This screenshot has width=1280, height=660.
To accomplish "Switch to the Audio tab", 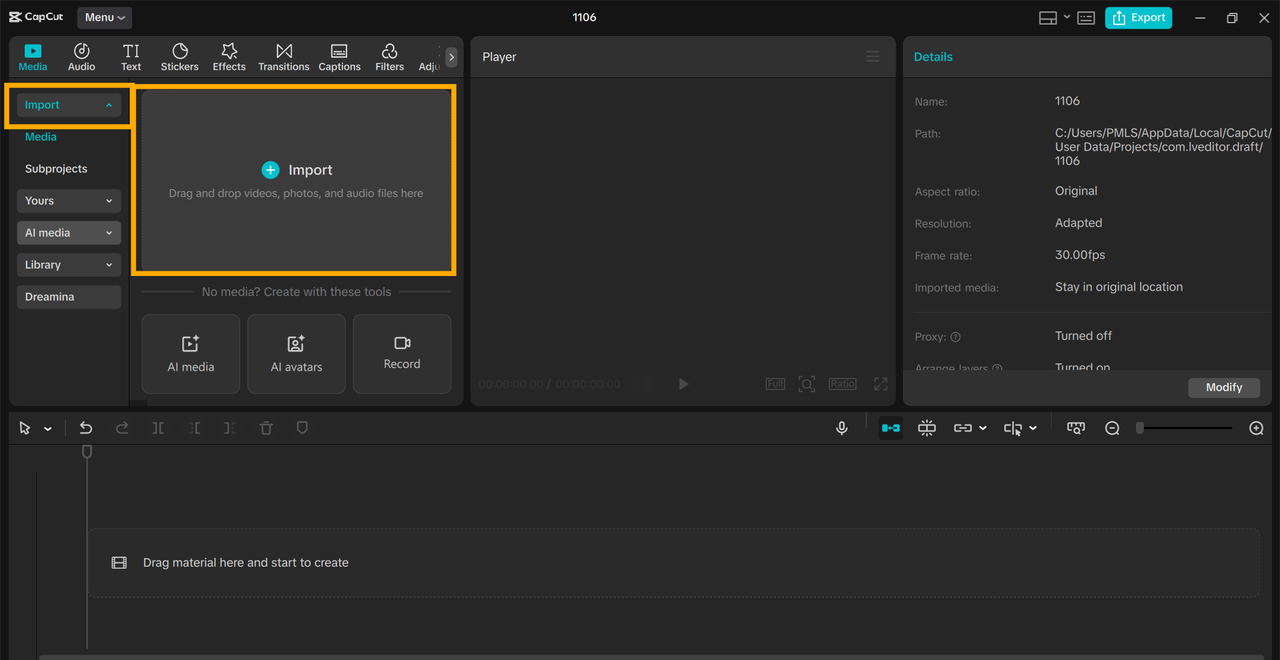I will pos(82,57).
